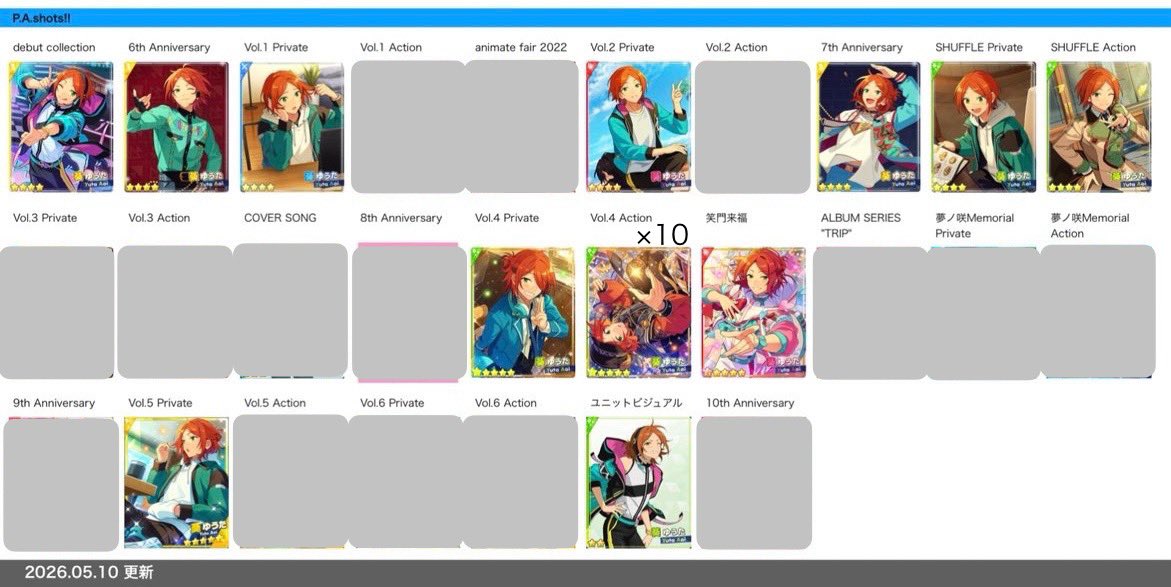This screenshot has width=1171, height=587.
Task: Select the SHUFFLE Private card image
Action: tap(984, 127)
